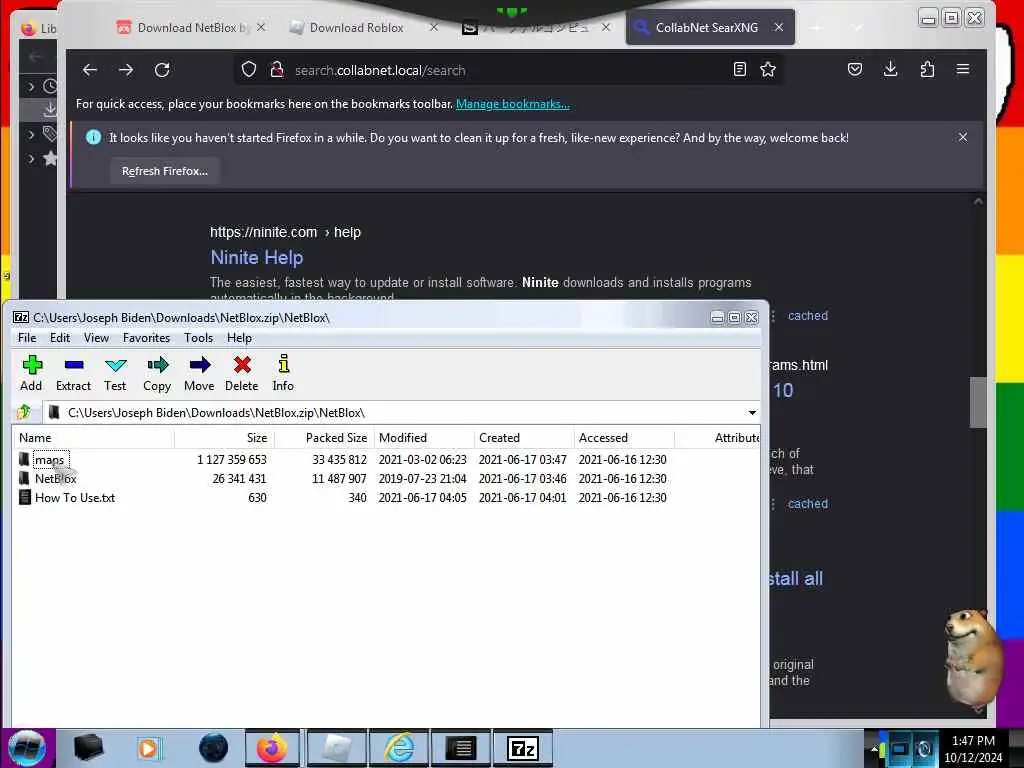Open the Windows Start menu

point(27,748)
